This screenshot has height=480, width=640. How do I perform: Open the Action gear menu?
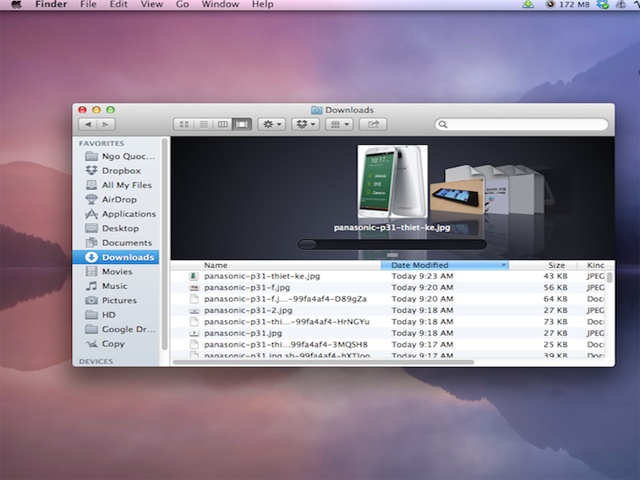271,124
